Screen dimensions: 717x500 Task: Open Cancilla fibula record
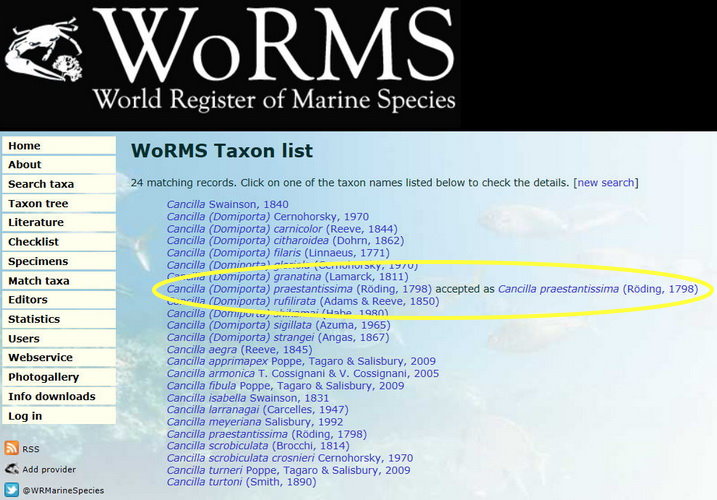point(285,386)
